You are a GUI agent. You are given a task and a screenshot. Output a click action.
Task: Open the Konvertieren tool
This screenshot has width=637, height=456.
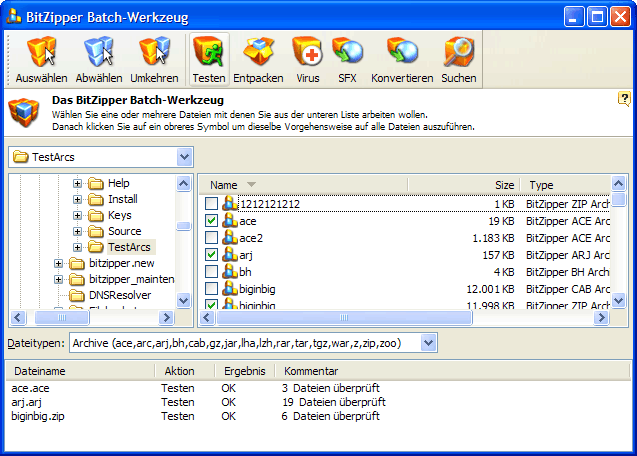click(402, 59)
